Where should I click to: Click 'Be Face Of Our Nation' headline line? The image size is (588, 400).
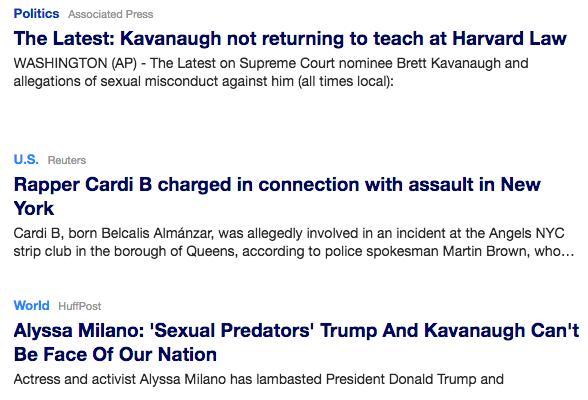(x=115, y=354)
